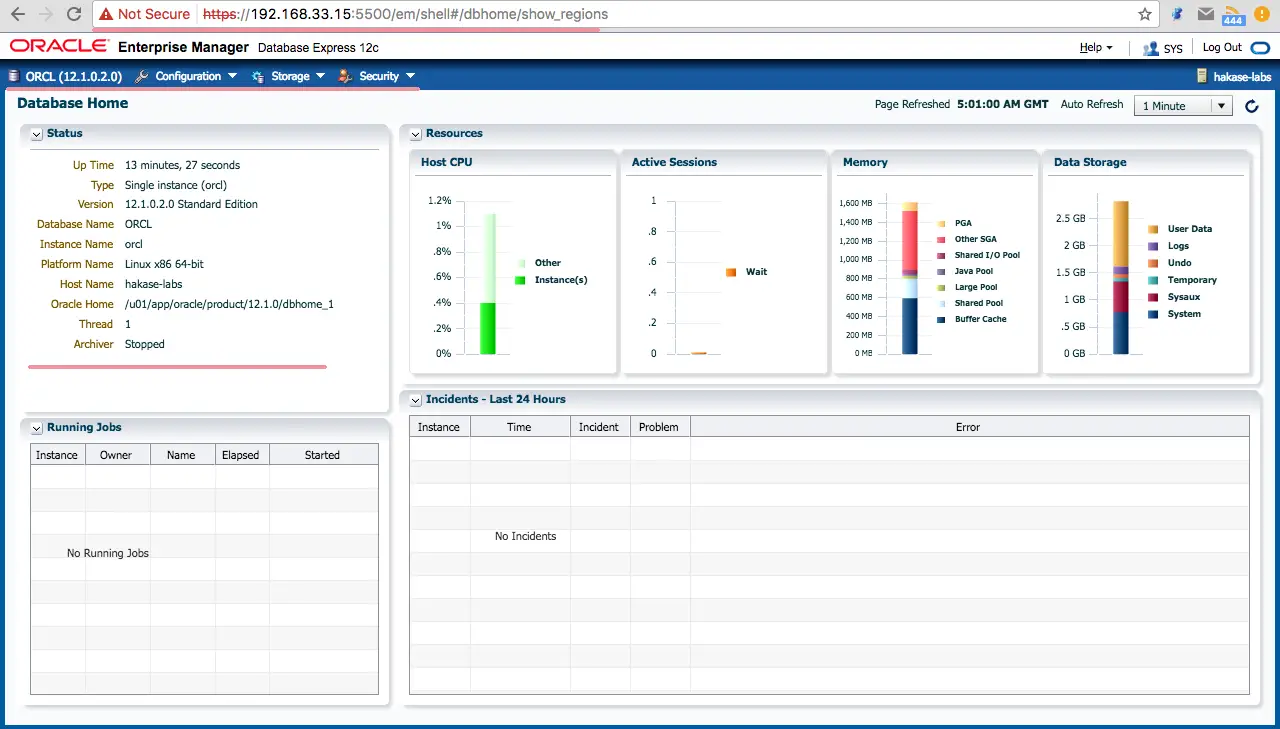The width and height of the screenshot is (1280, 729).
Task: Open the Security menu
Action: pos(379,76)
